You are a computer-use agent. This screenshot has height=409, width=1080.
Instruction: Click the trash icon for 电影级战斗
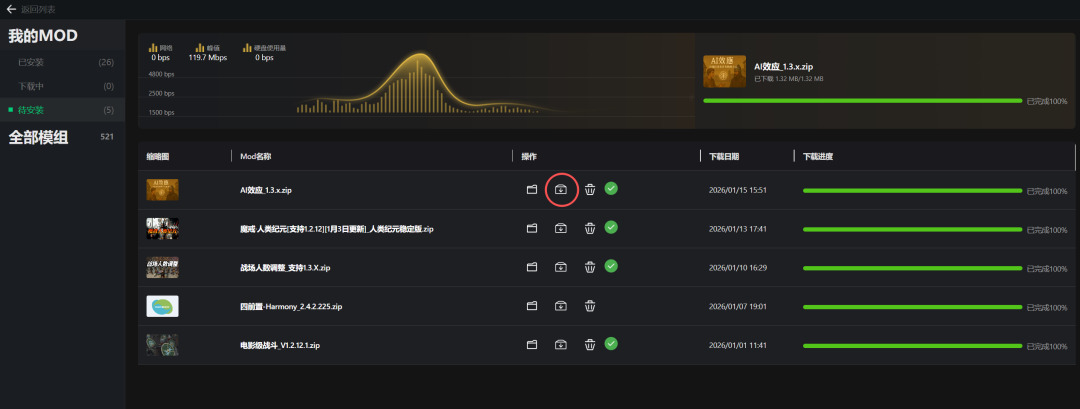tap(590, 345)
